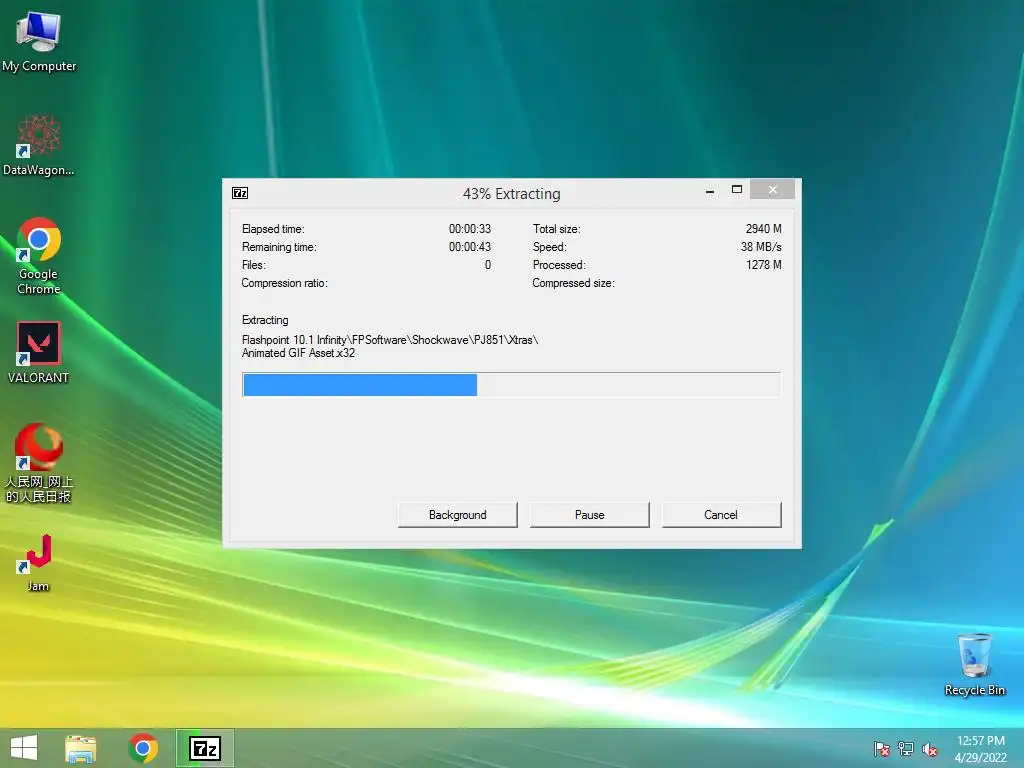Click the 'Processed:' label
The image size is (1024, 768).
click(x=559, y=265)
